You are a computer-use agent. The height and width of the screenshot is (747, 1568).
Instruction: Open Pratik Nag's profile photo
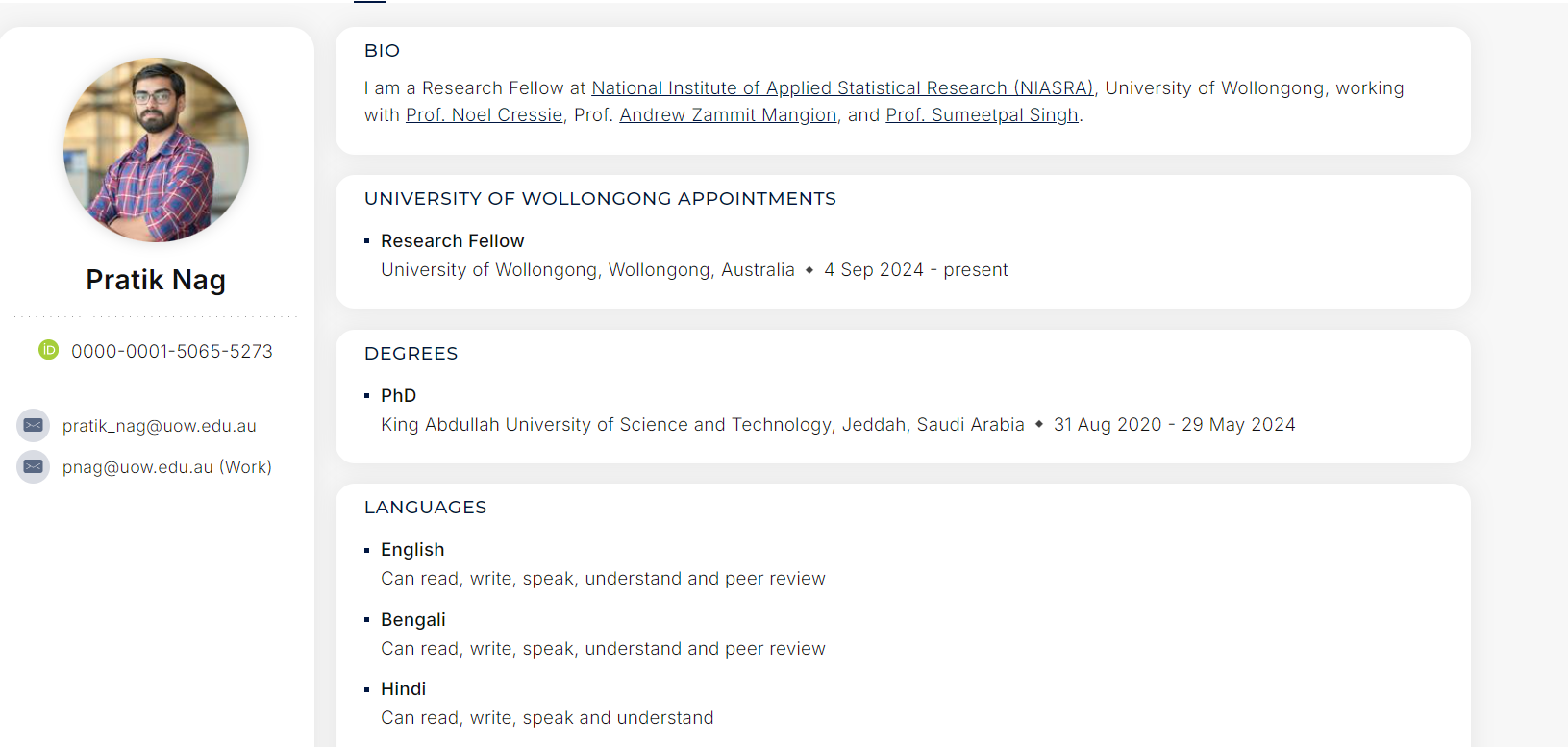point(156,150)
